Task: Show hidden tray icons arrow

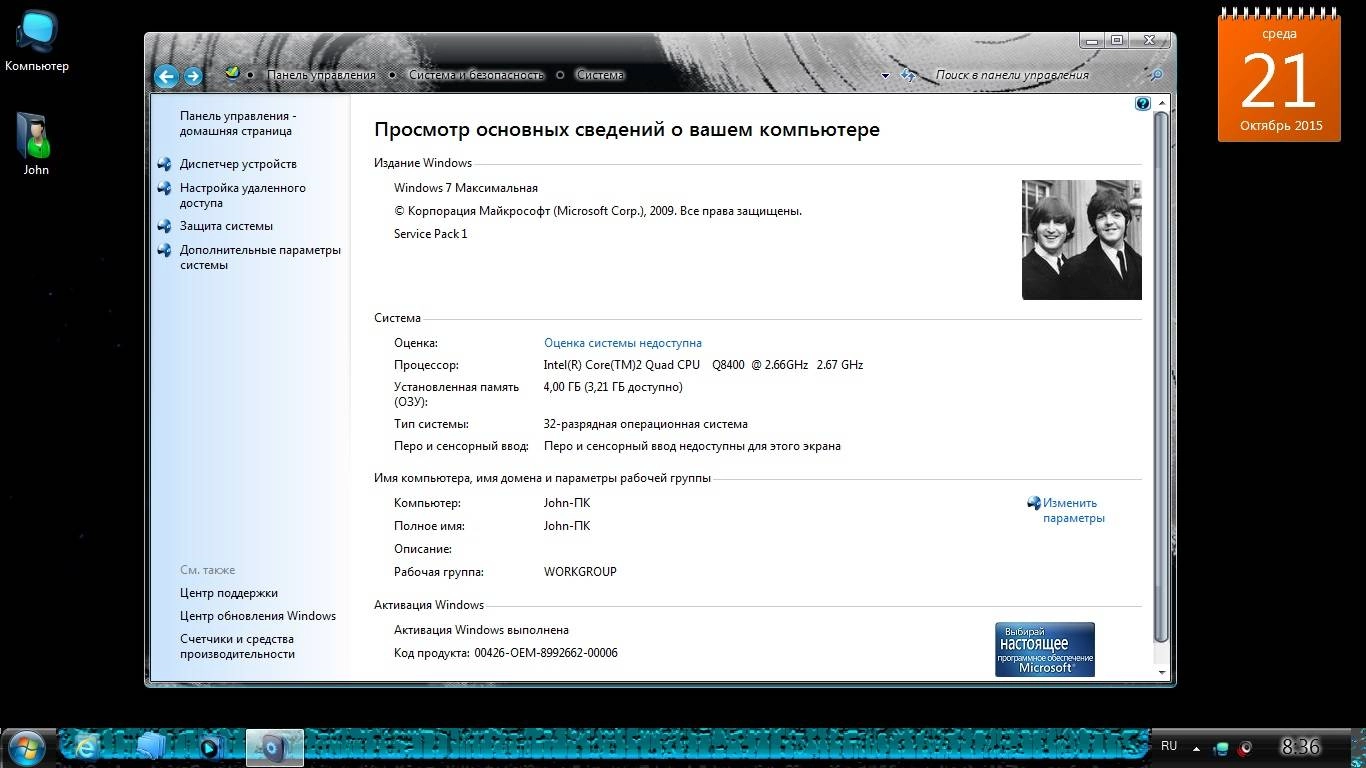Action: [x=1198, y=747]
